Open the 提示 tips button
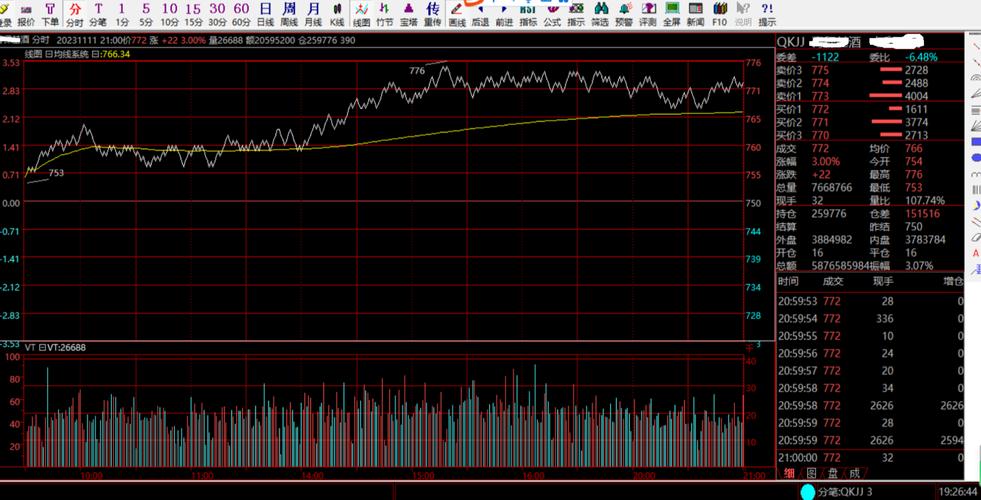This screenshot has height=500, width=981. coord(766,13)
